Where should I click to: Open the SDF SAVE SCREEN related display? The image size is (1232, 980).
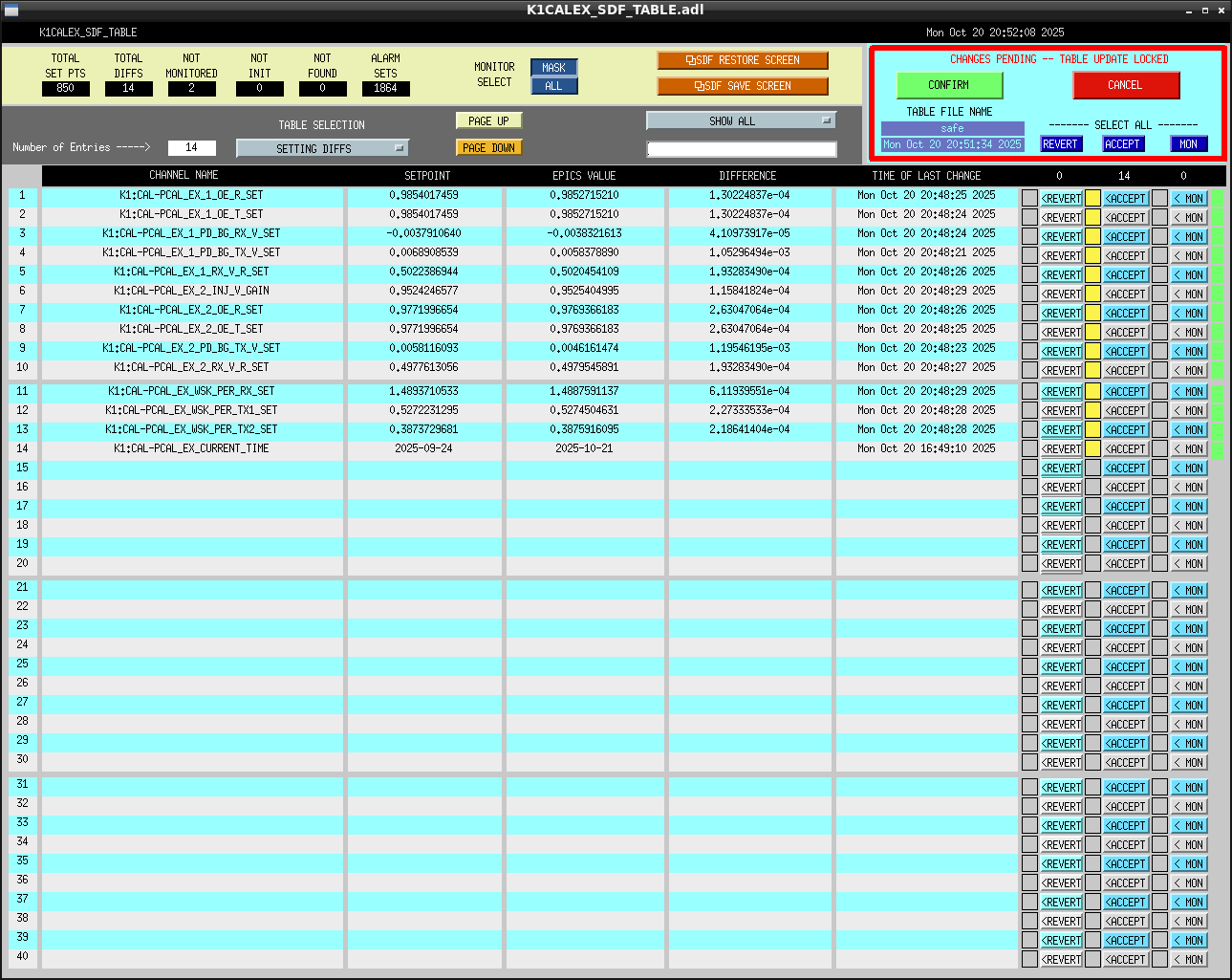click(743, 86)
